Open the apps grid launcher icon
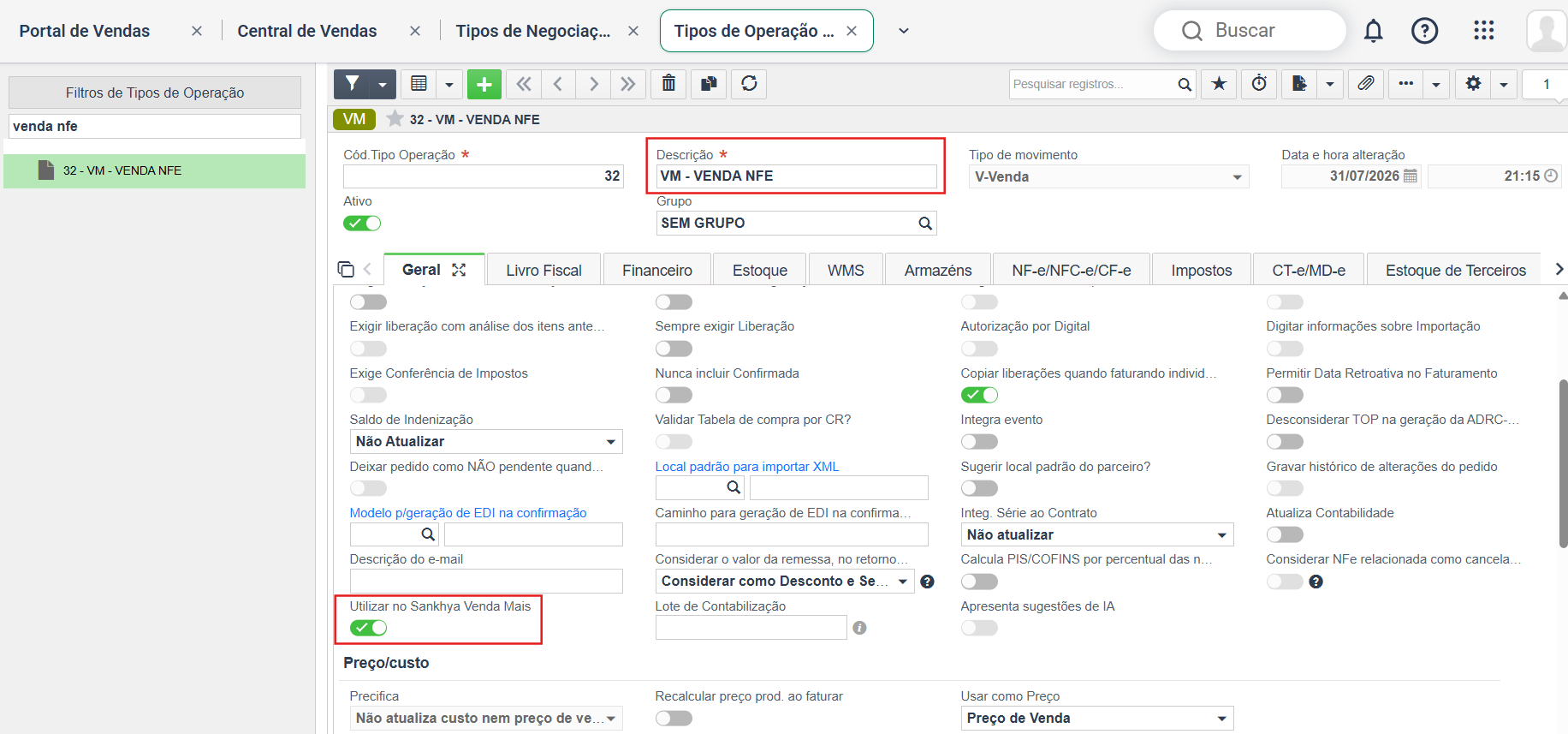The image size is (1568, 734). pos(1483,31)
